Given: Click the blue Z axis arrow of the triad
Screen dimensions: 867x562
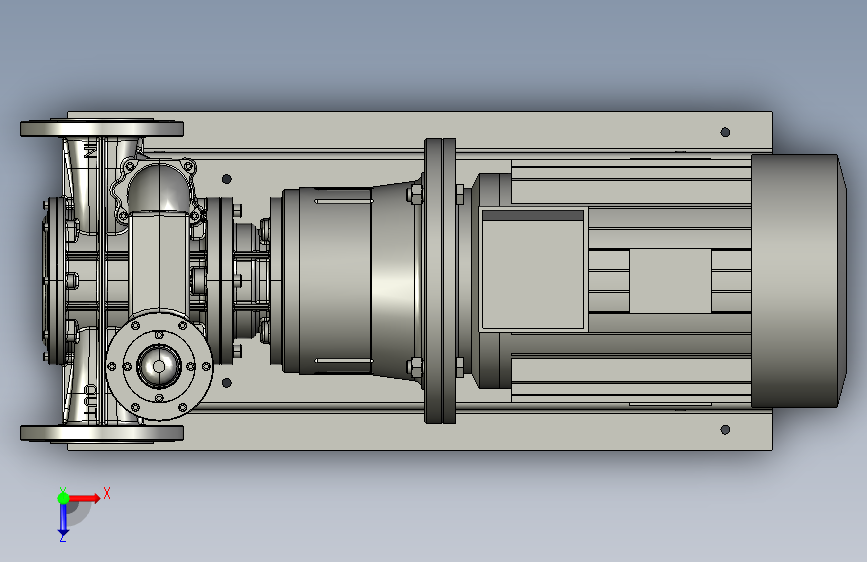Looking at the screenshot, I should (63, 520).
